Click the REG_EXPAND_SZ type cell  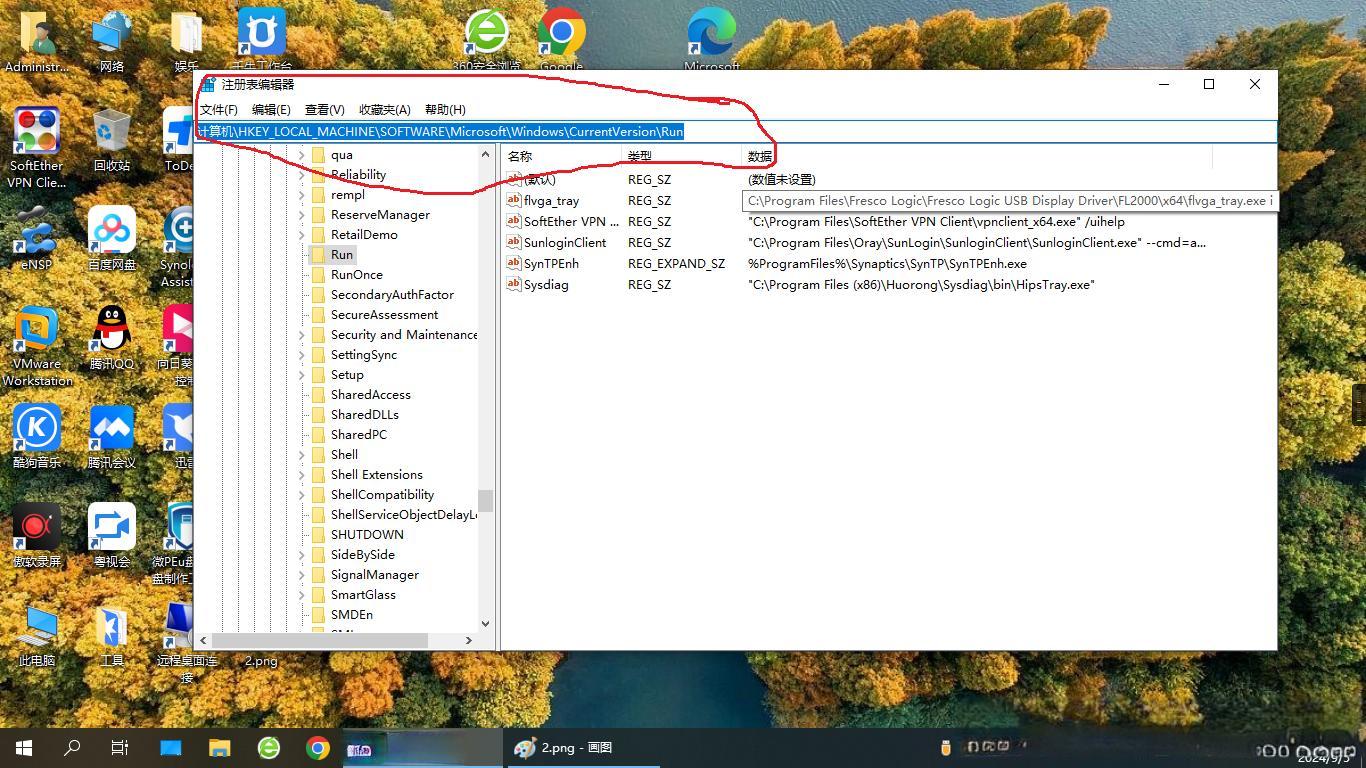coord(677,264)
